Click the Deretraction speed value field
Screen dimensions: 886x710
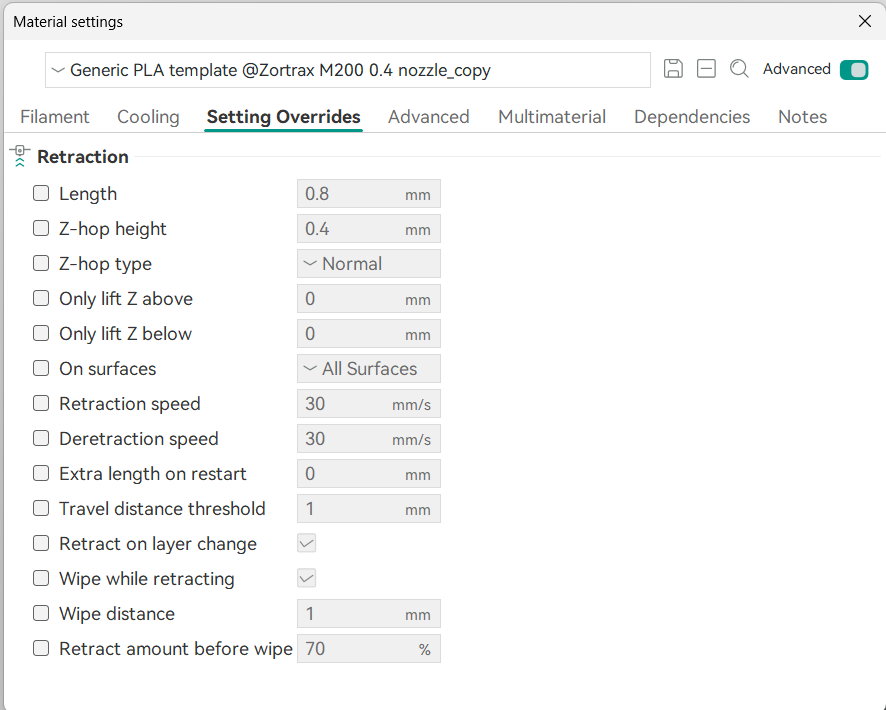[x=345, y=439]
